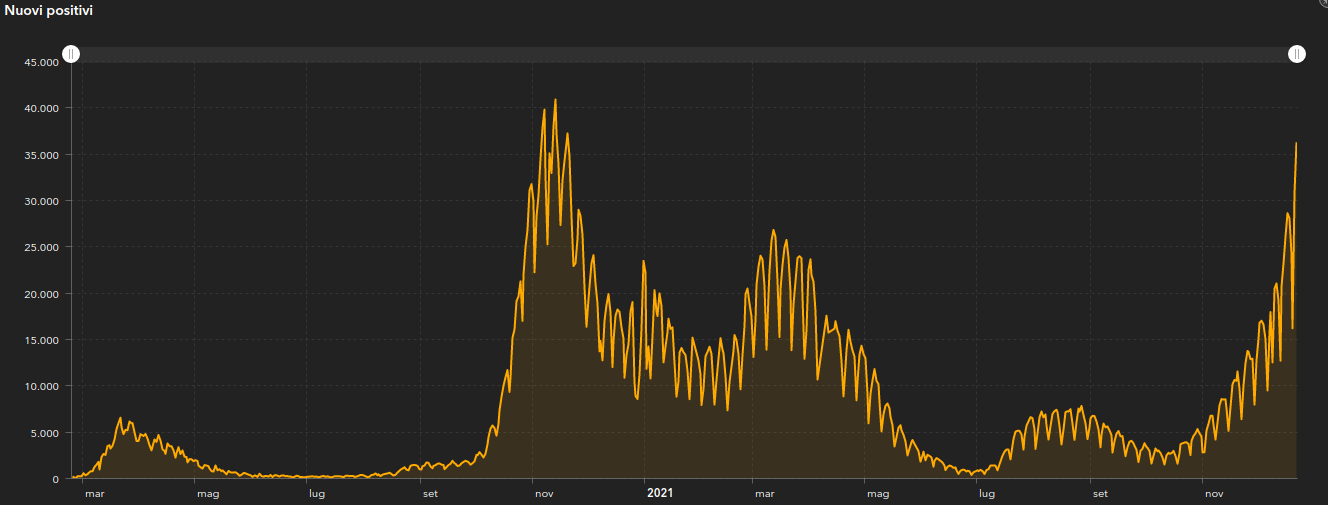Grab the left range slider handle

click(x=71, y=54)
